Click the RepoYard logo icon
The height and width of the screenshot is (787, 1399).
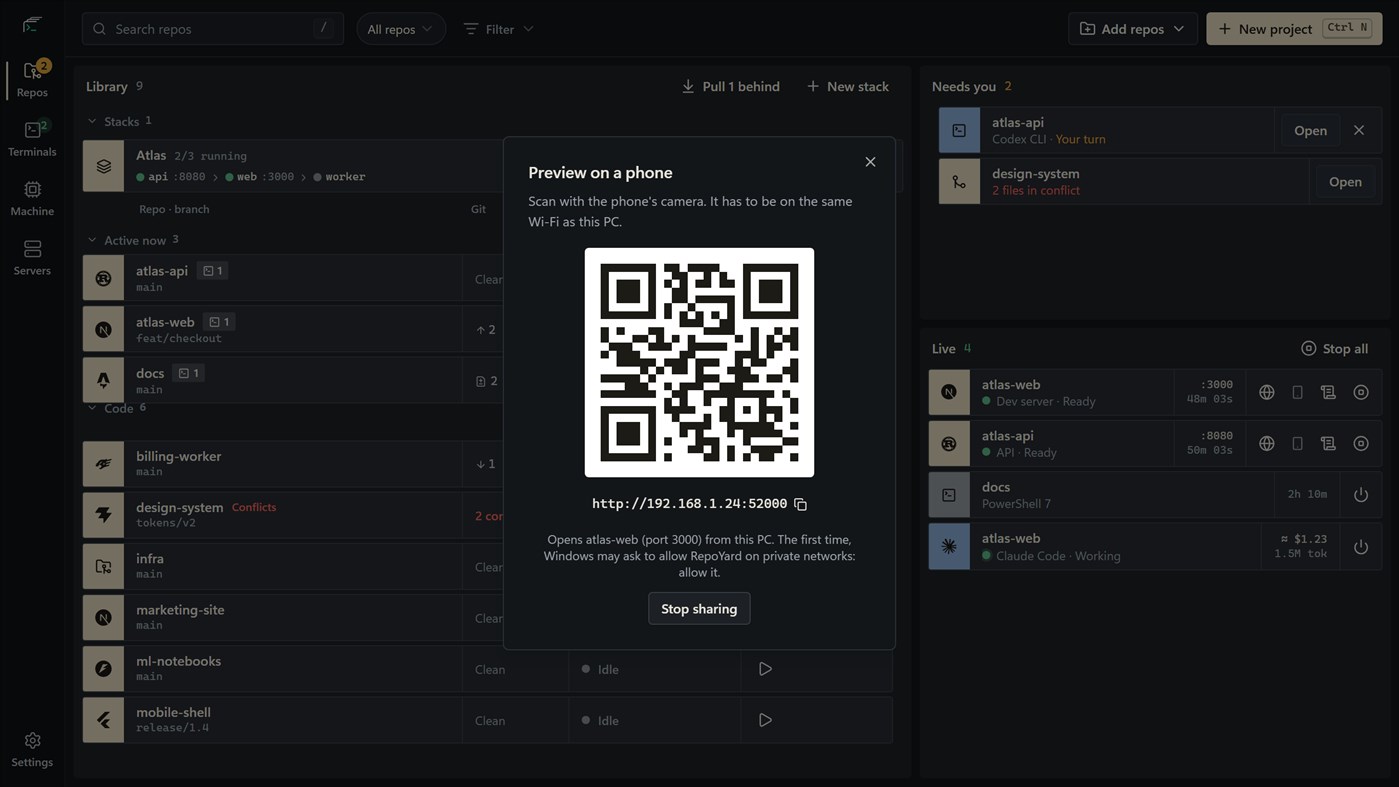point(32,24)
